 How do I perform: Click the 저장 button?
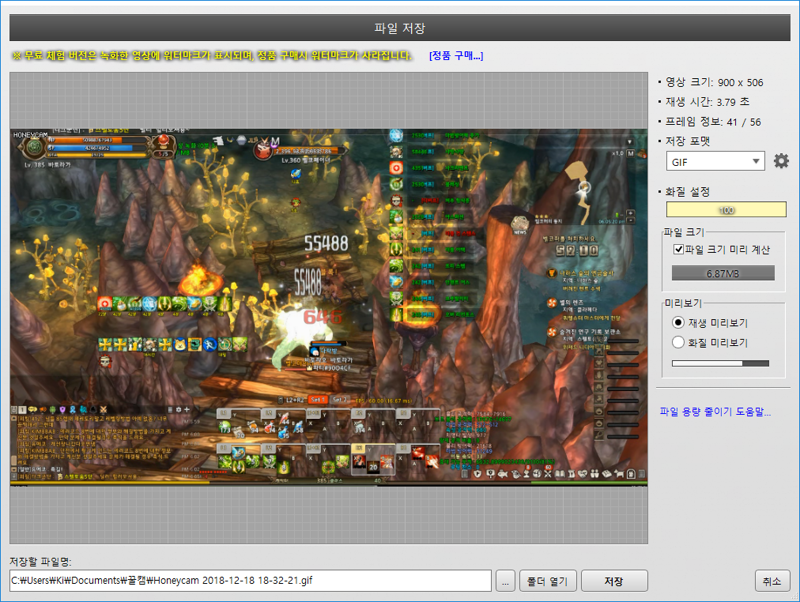(614, 581)
